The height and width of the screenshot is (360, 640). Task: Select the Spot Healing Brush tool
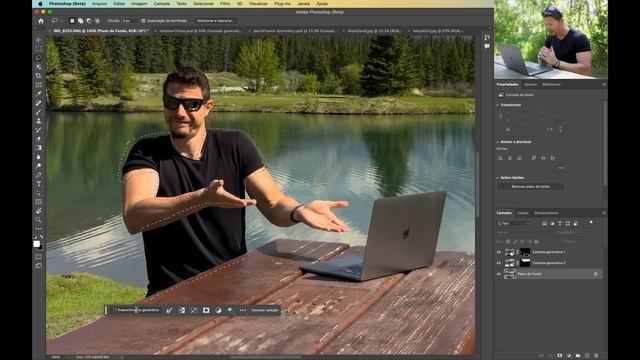pos(38,103)
